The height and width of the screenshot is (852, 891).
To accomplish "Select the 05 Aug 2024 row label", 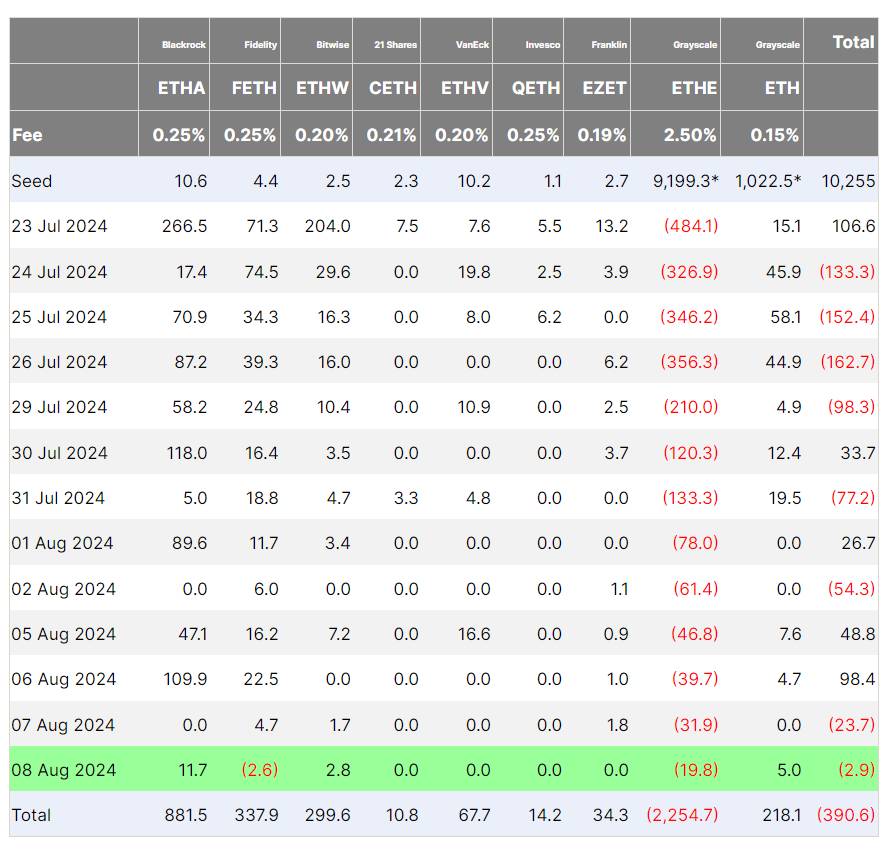I will click(x=64, y=634).
